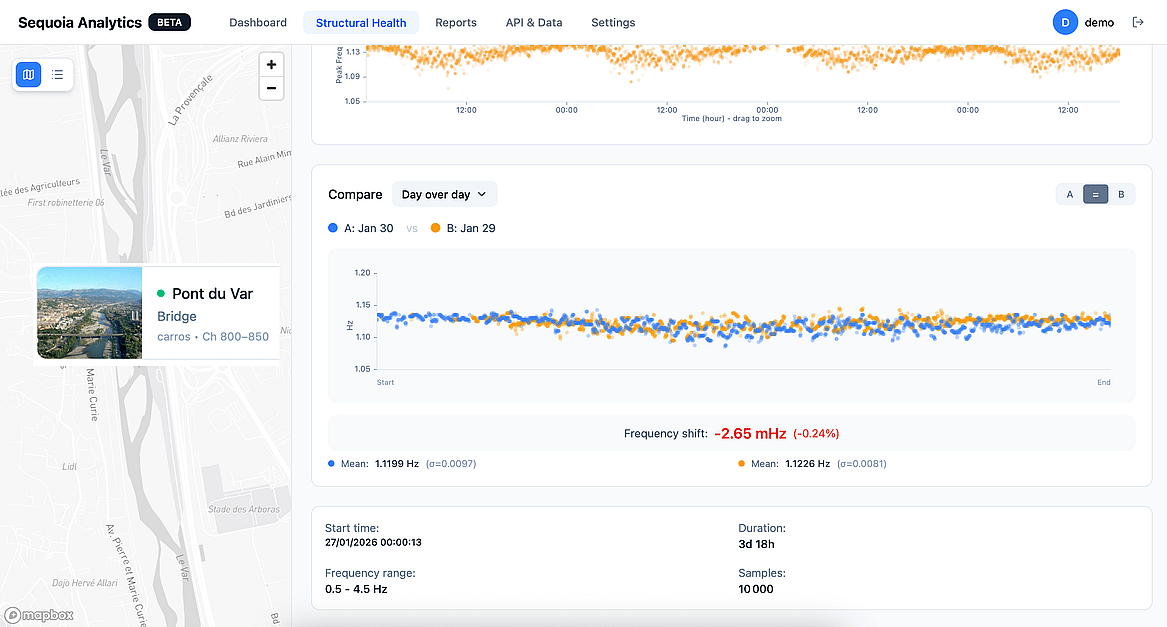Screen dimensions: 1167x627
Task: Click the Sequoia Analytics logo text
Action: coord(80,22)
